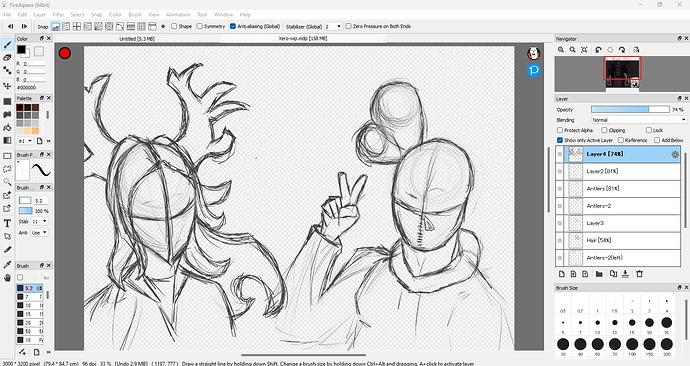Open the Blending mode dropdown

pos(639,120)
